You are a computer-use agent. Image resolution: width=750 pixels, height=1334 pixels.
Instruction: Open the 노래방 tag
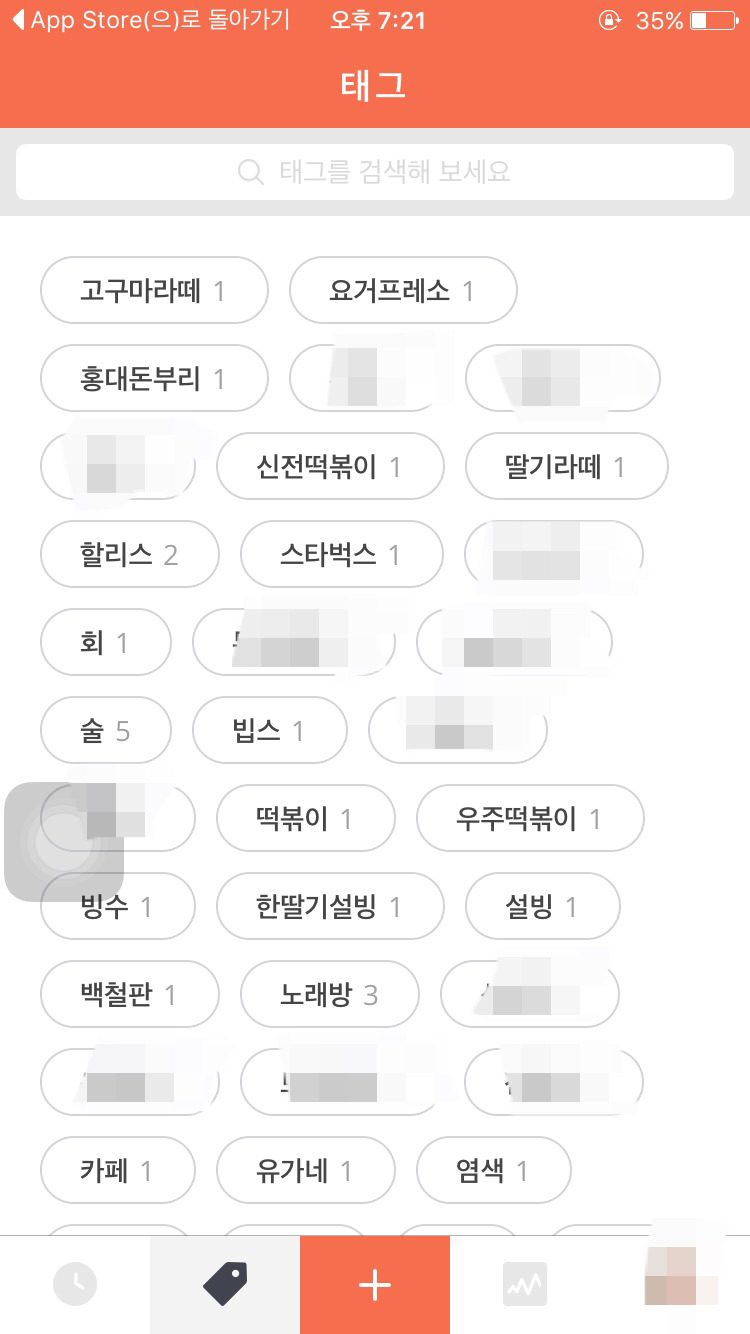pyautogui.click(x=329, y=995)
